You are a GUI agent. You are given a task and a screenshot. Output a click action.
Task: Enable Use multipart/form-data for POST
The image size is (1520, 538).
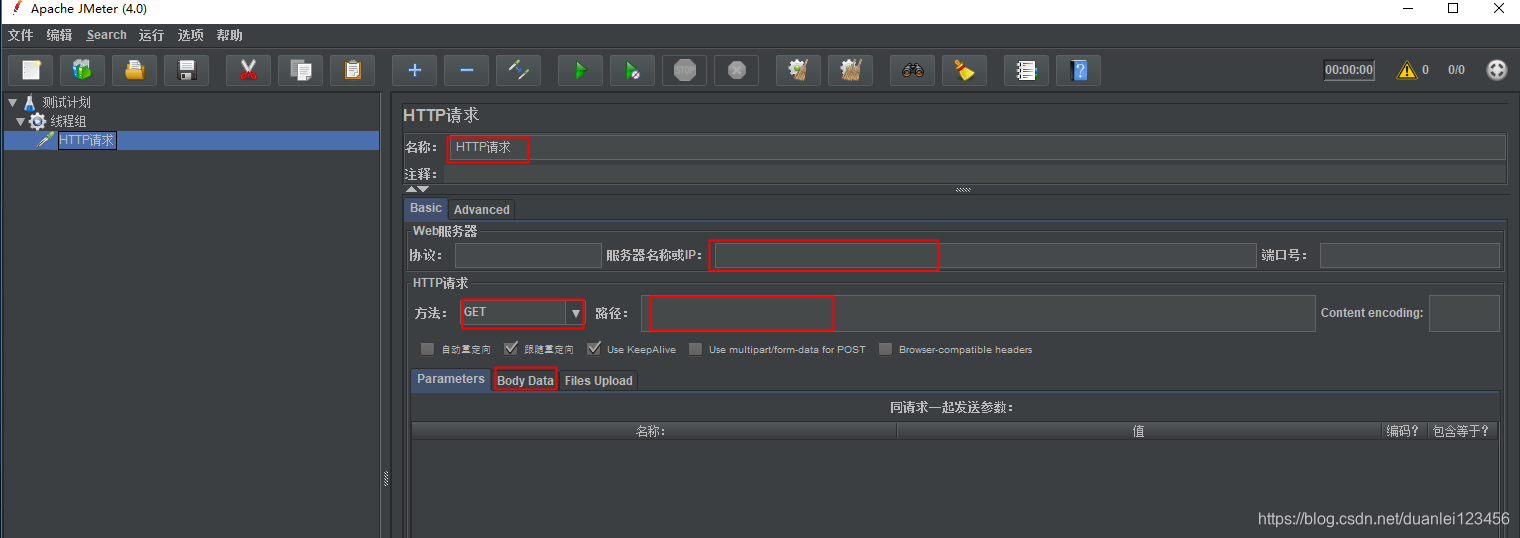pyautogui.click(x=696, y=349)
